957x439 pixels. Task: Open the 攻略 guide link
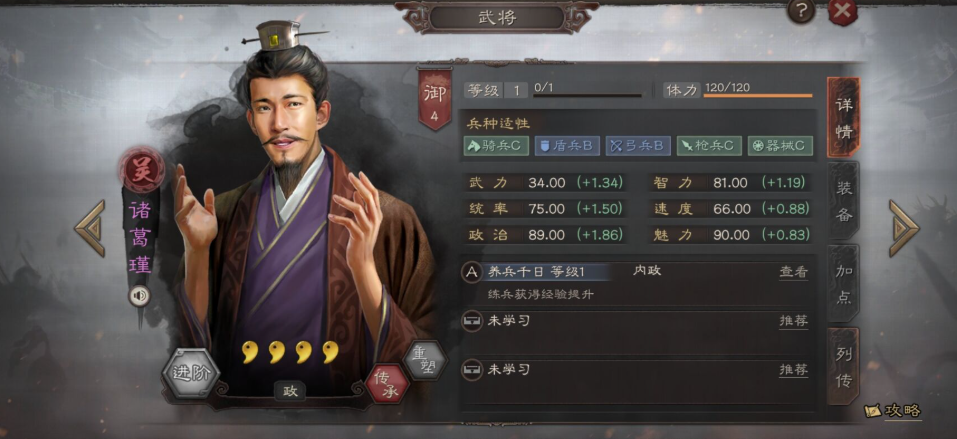(x=894, y=411)
